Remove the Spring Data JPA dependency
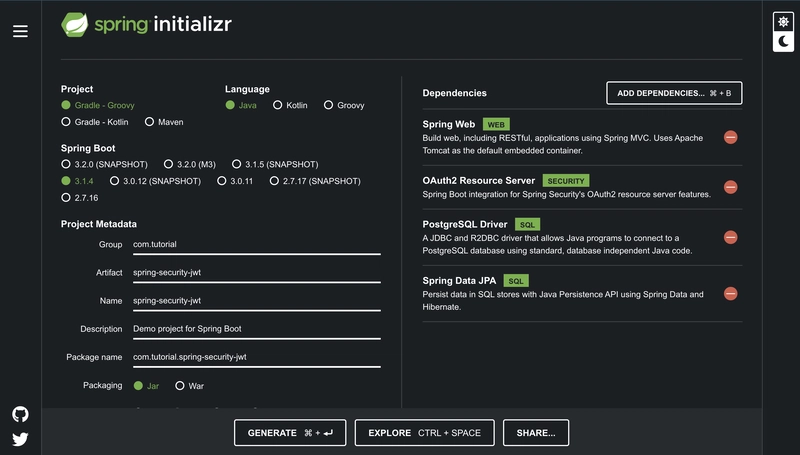800x455 pixels. click(731, 293)
